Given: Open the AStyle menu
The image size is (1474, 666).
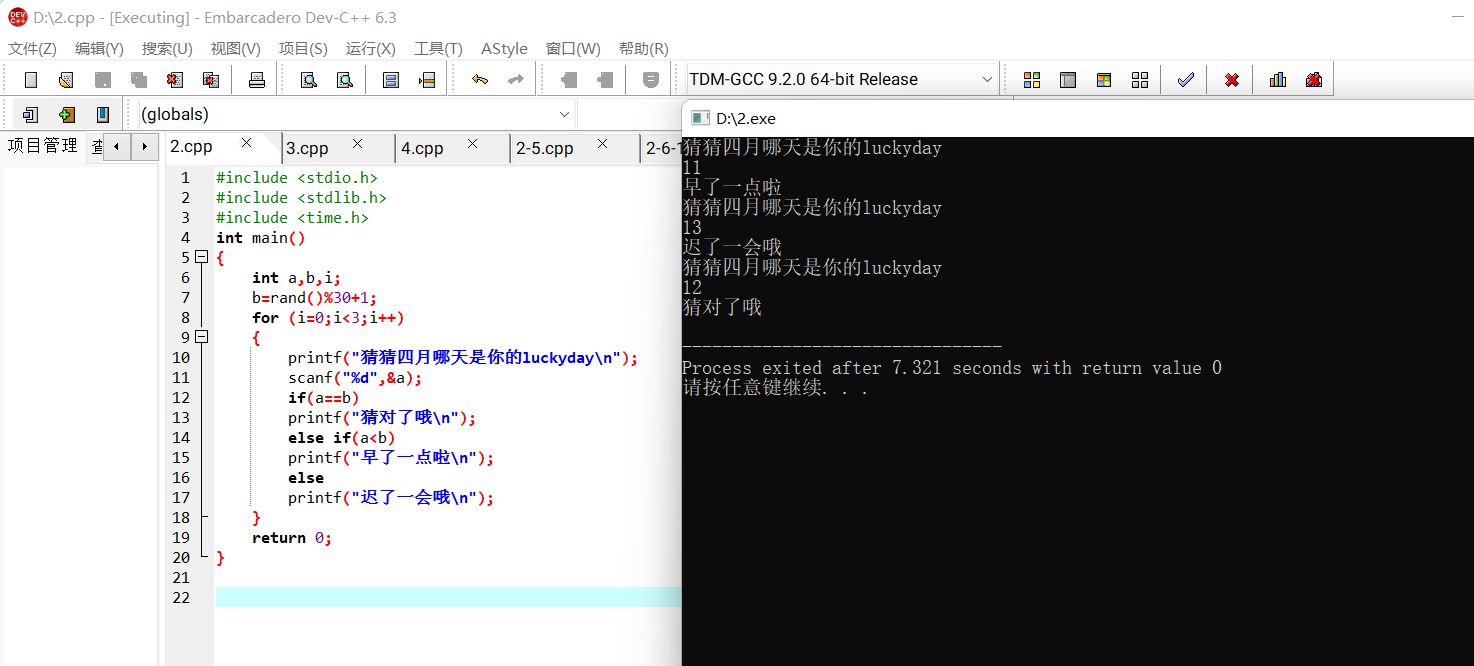Looking at the screenshot, I should click(504, 48).
